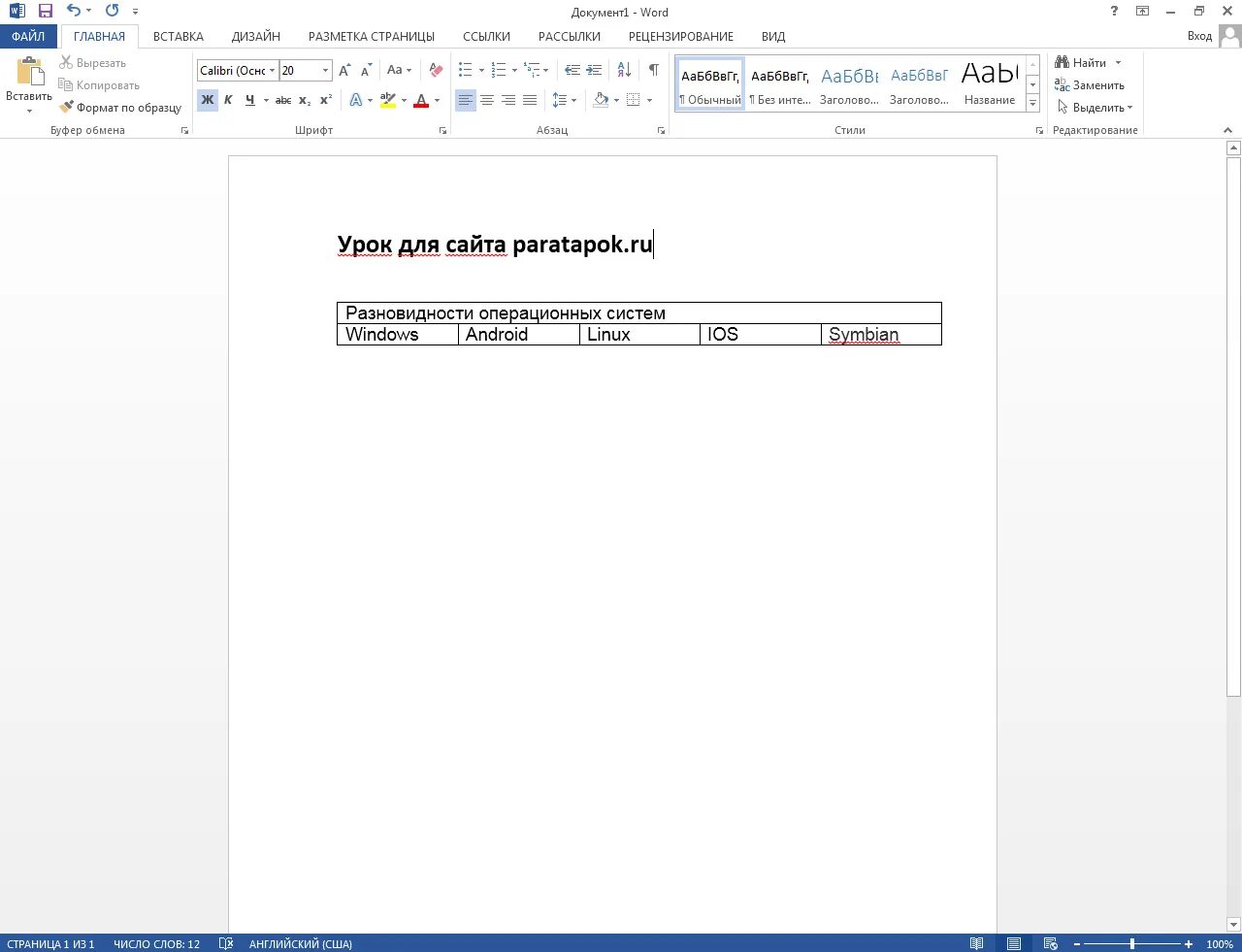
Task: Click the Копировать (Copy) button
Action: point(100,85)
